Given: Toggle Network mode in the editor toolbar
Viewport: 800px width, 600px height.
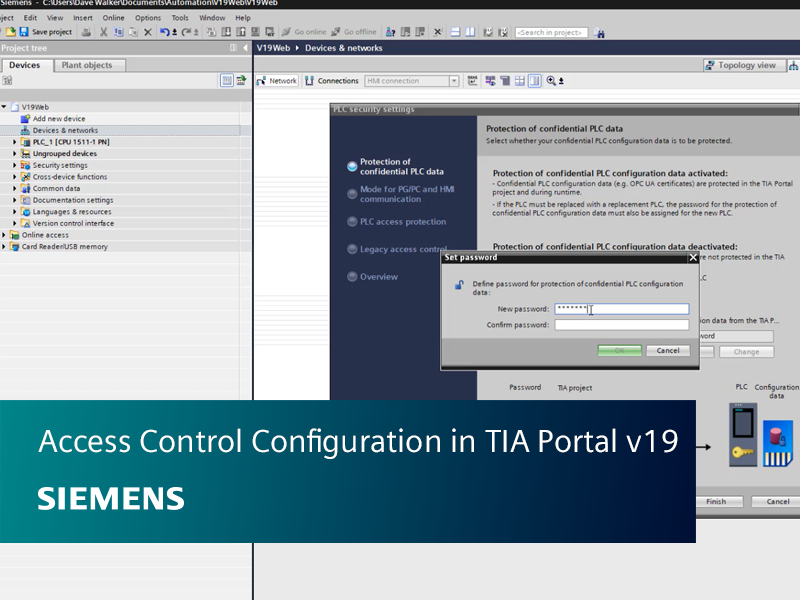Looking at the screenshot, I should point(277,80).
